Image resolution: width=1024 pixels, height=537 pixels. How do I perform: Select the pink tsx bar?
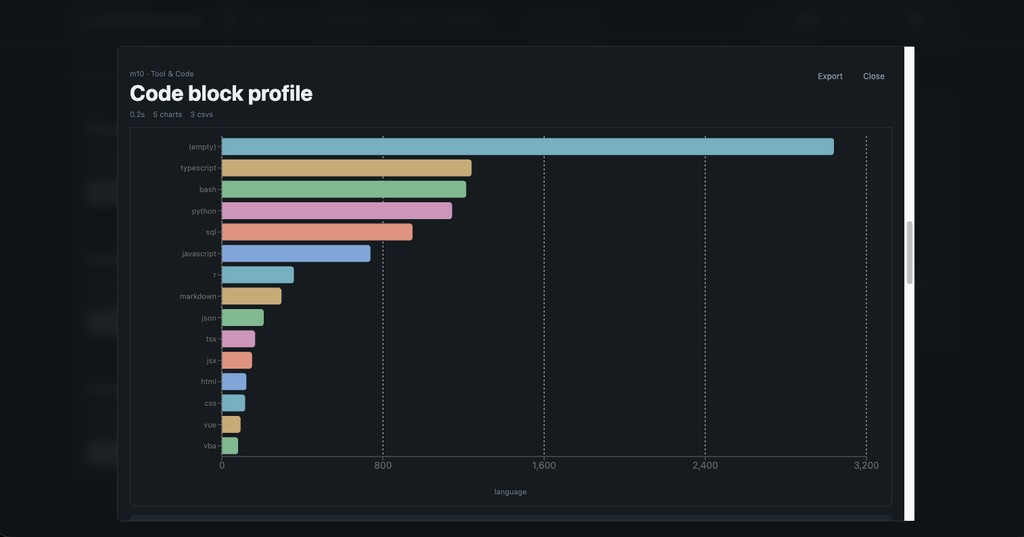[238, 339]
